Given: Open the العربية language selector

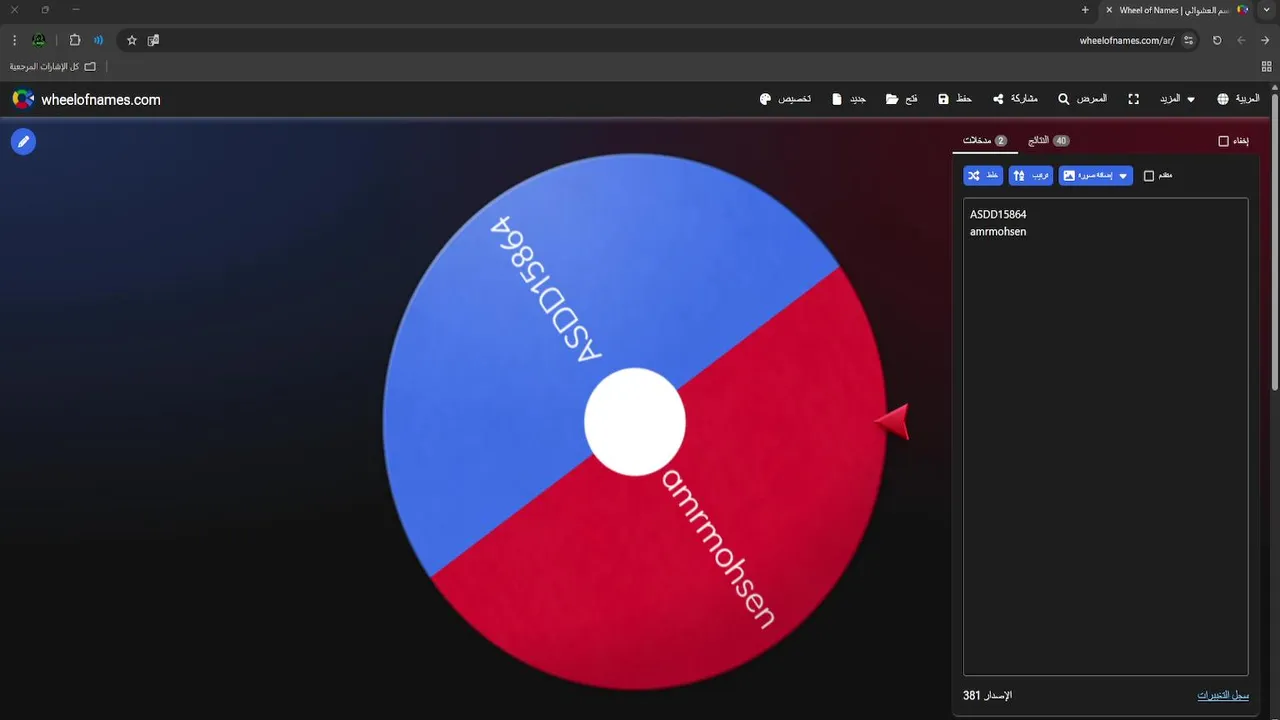Looking at the screenshot, I should click(1238, 99).
